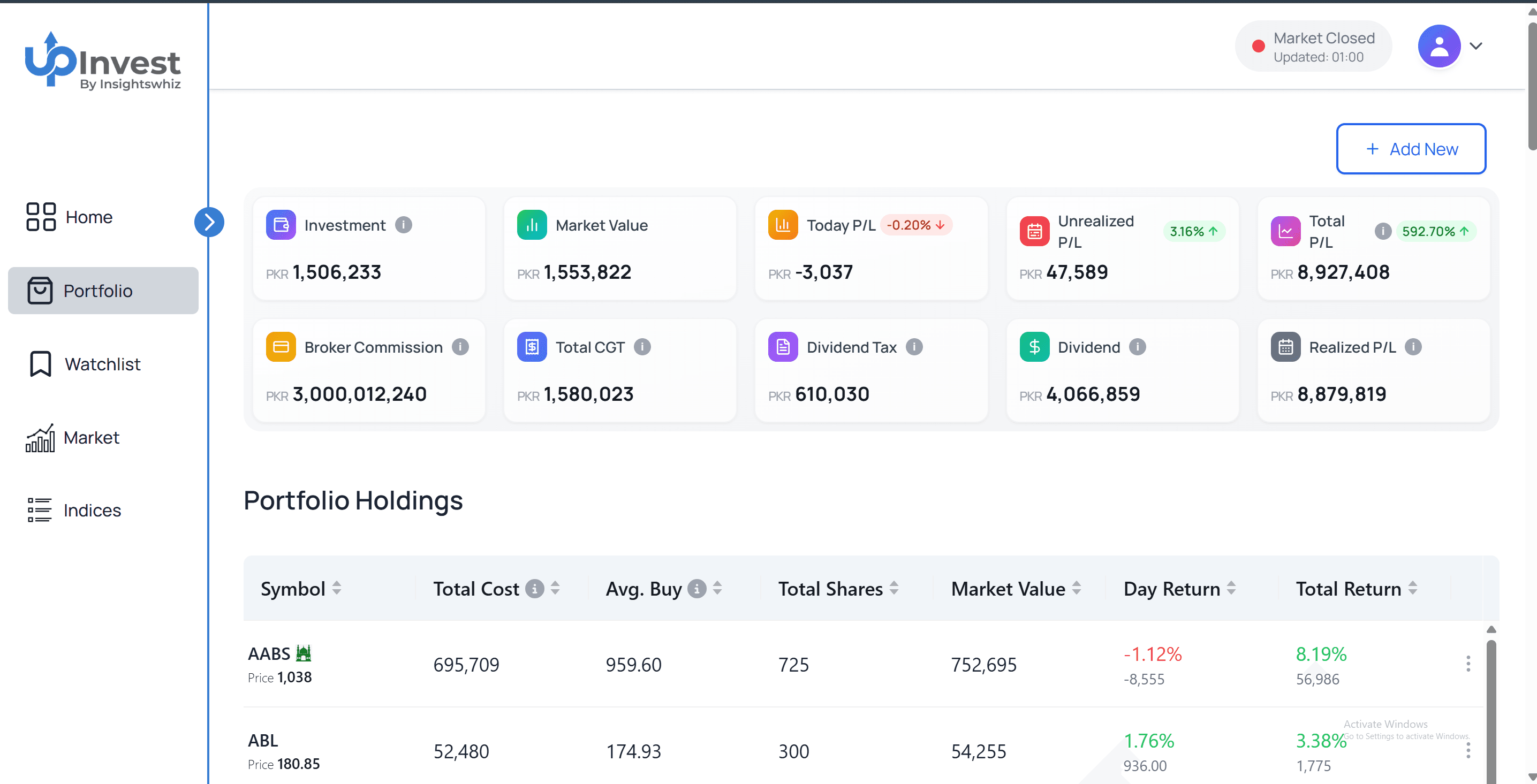
Task: Click the info tooltip beside Broker Commission
Action: pos(460,347)
